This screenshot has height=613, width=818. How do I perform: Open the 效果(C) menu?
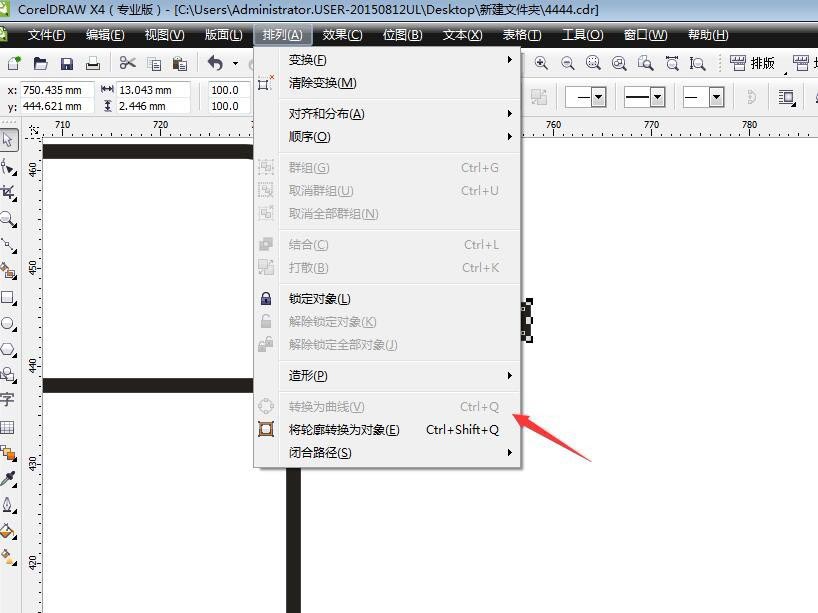click(x=342, y=35)
